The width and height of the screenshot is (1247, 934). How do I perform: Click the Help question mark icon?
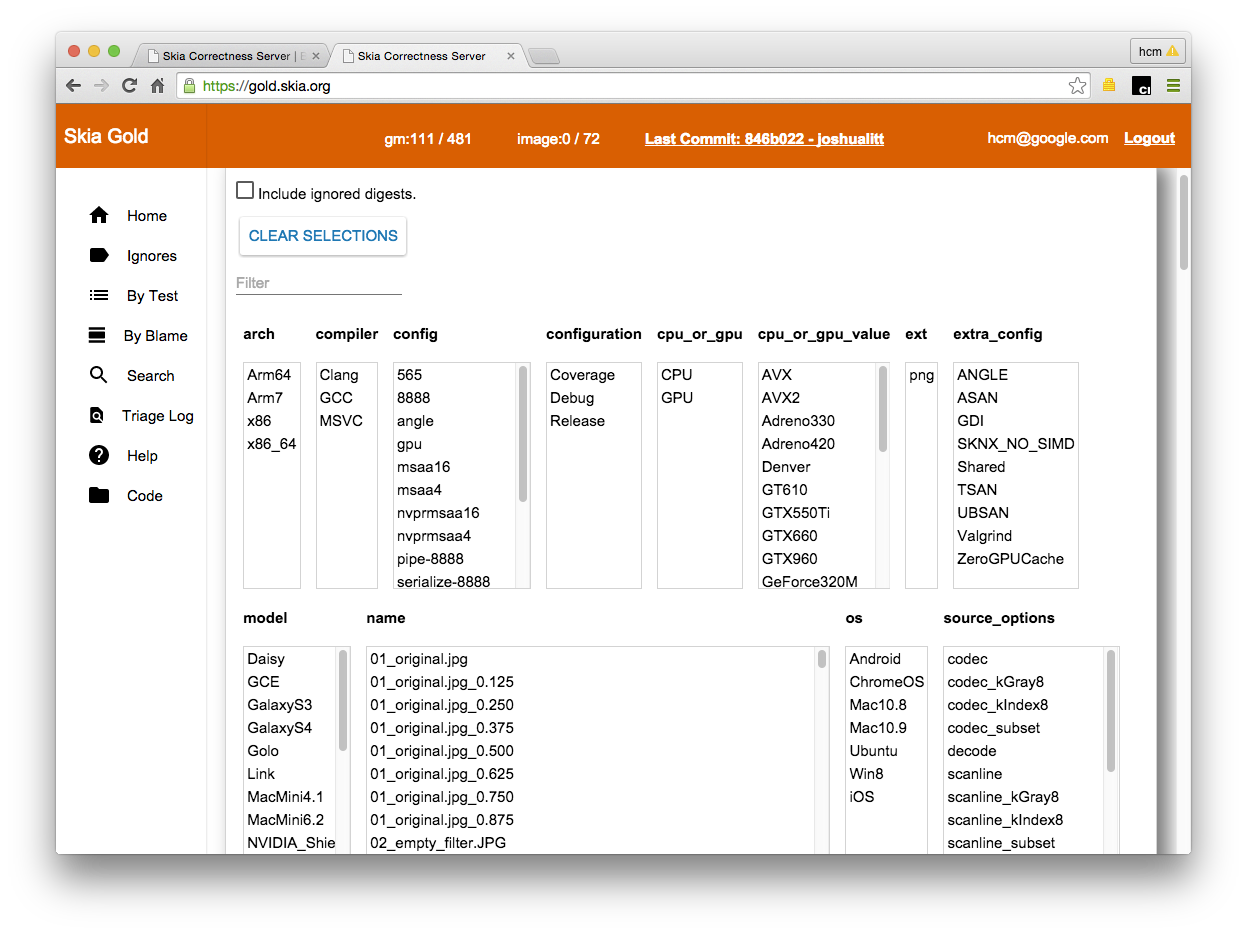[x=99, y=455]
